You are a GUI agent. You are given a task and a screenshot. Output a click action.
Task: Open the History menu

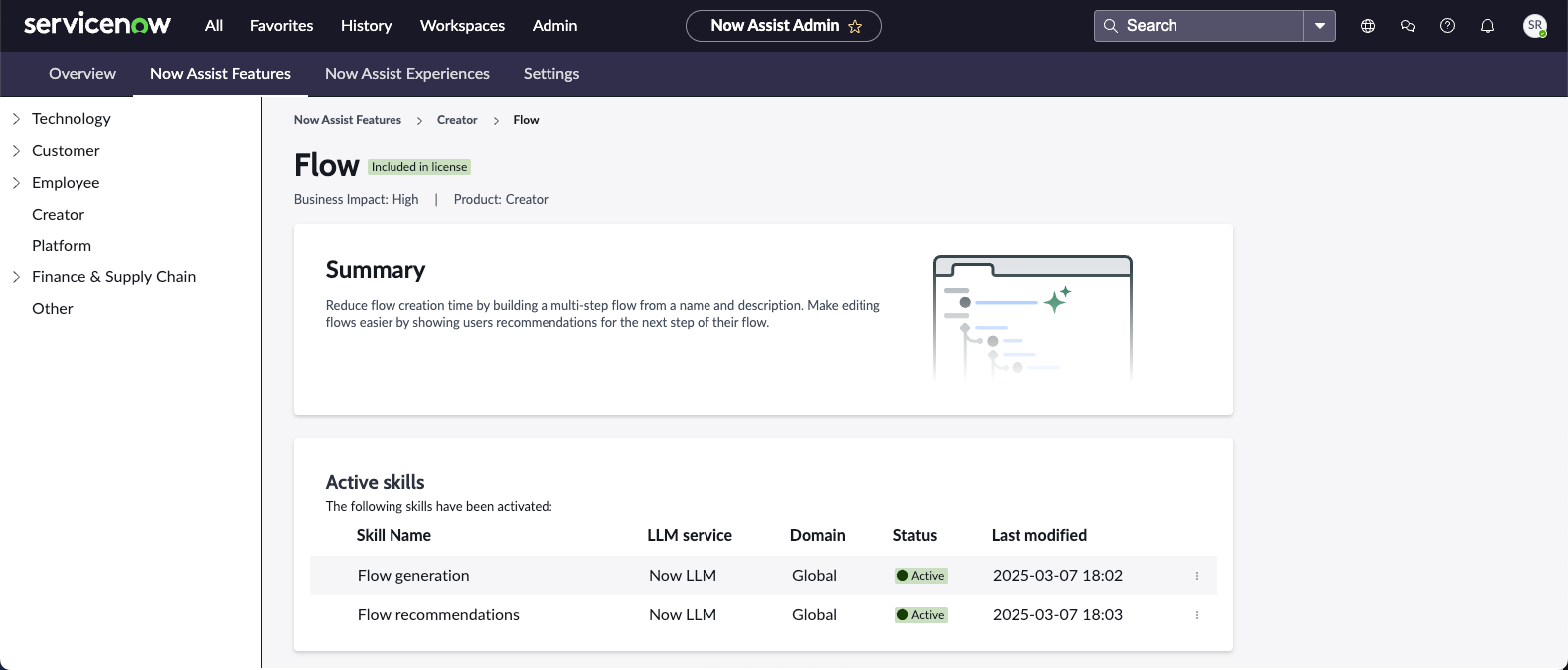(367, 26)
